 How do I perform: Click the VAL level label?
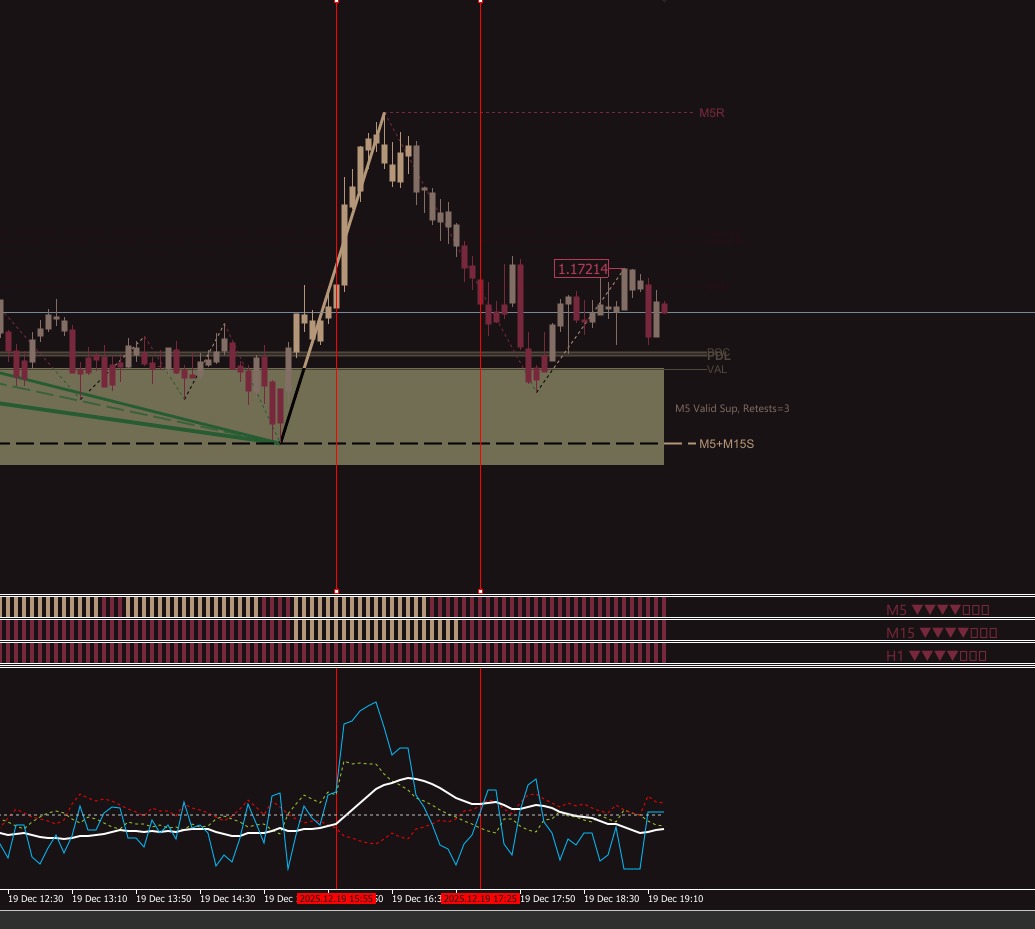click(717, 369)
